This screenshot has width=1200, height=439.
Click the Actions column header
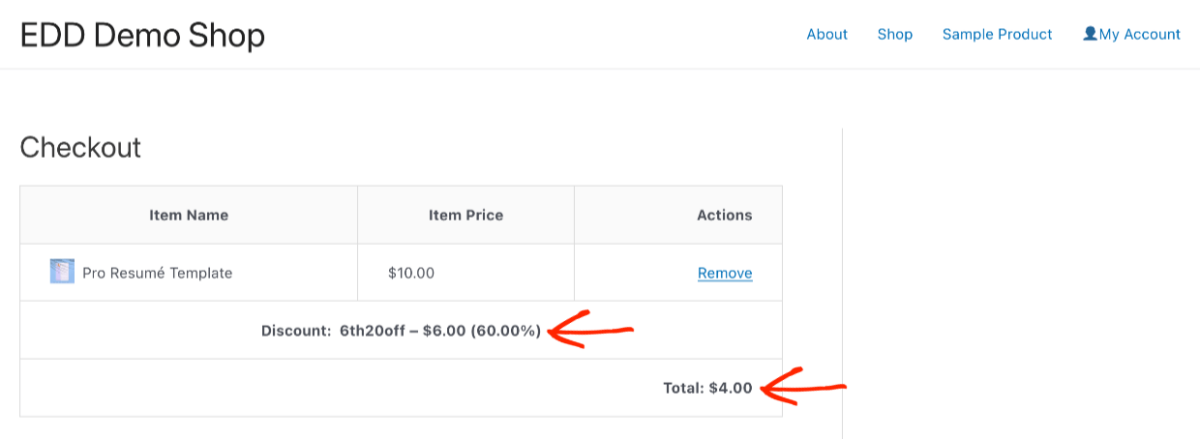point(724,215)
